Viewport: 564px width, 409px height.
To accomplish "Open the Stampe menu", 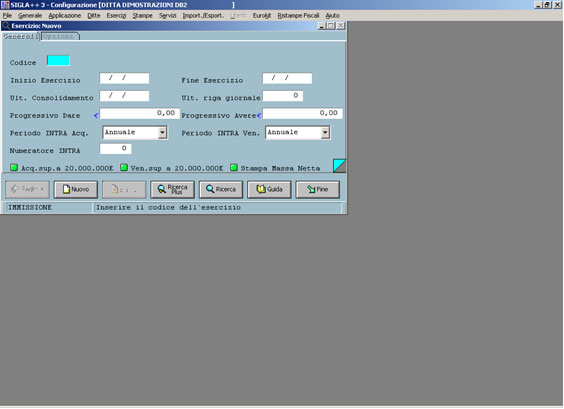I will click(x=142, y=15).
